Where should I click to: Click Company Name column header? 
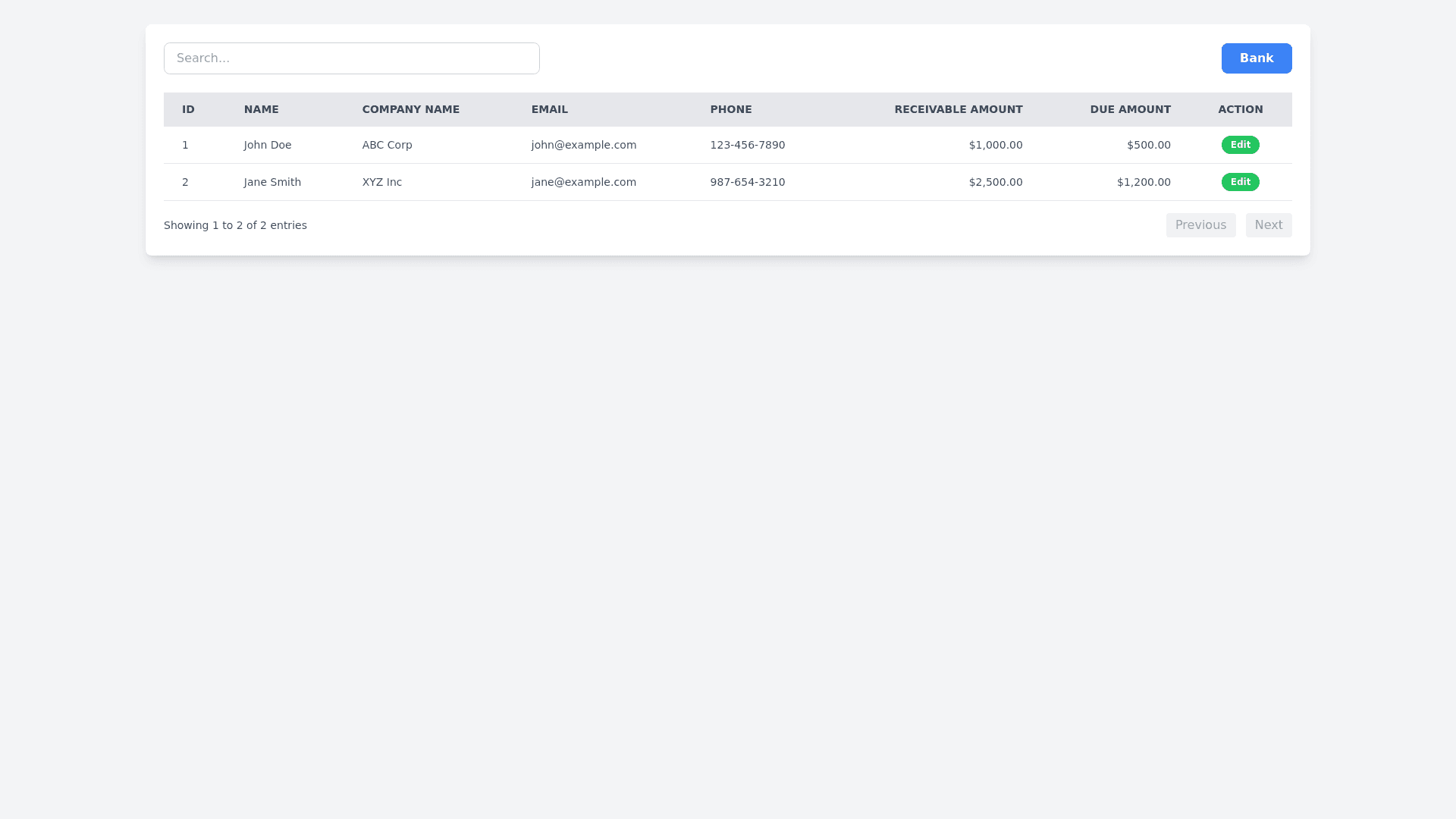pyautogui.click(x=410, y=109)
